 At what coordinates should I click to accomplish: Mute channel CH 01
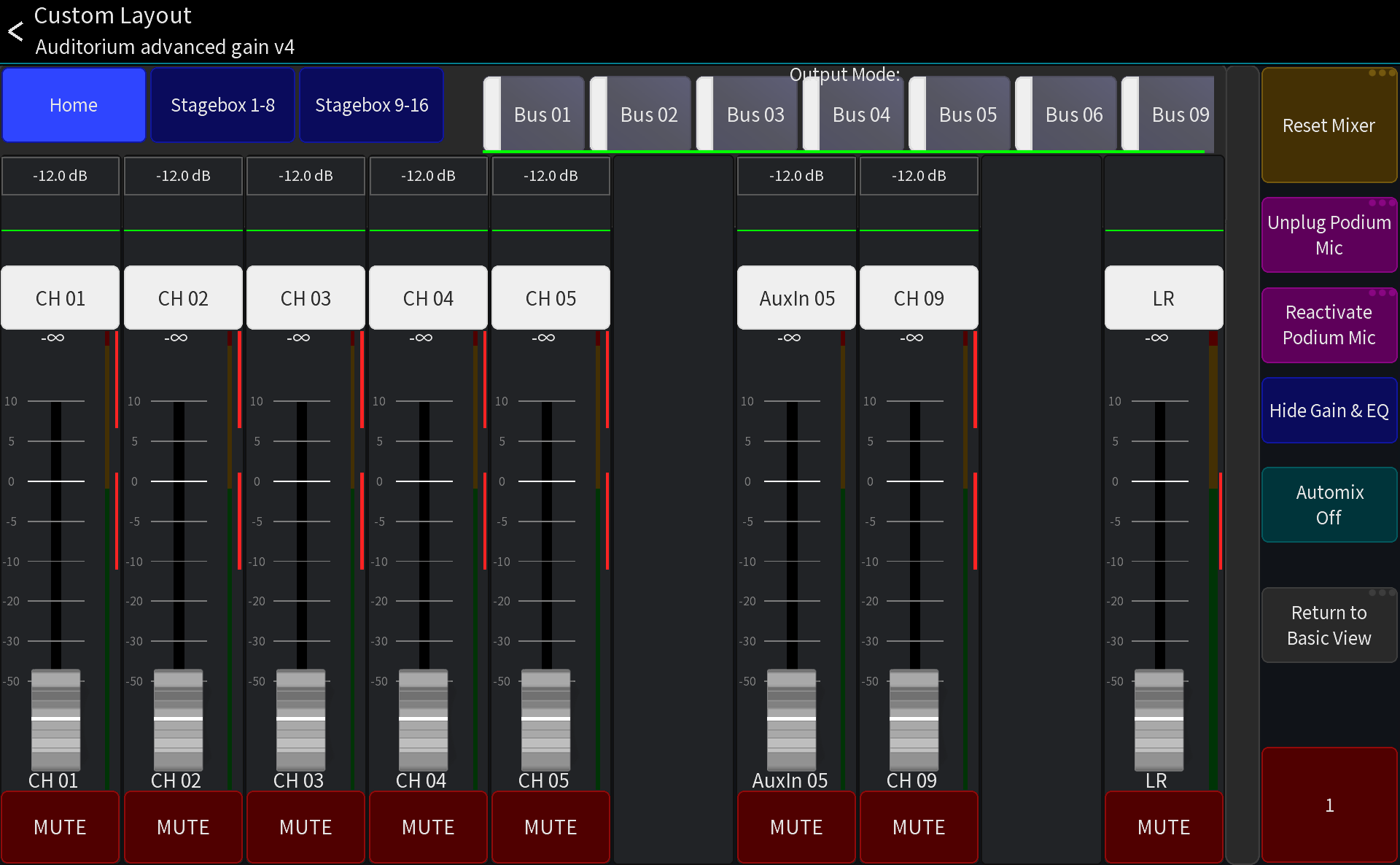pos(60,827)
